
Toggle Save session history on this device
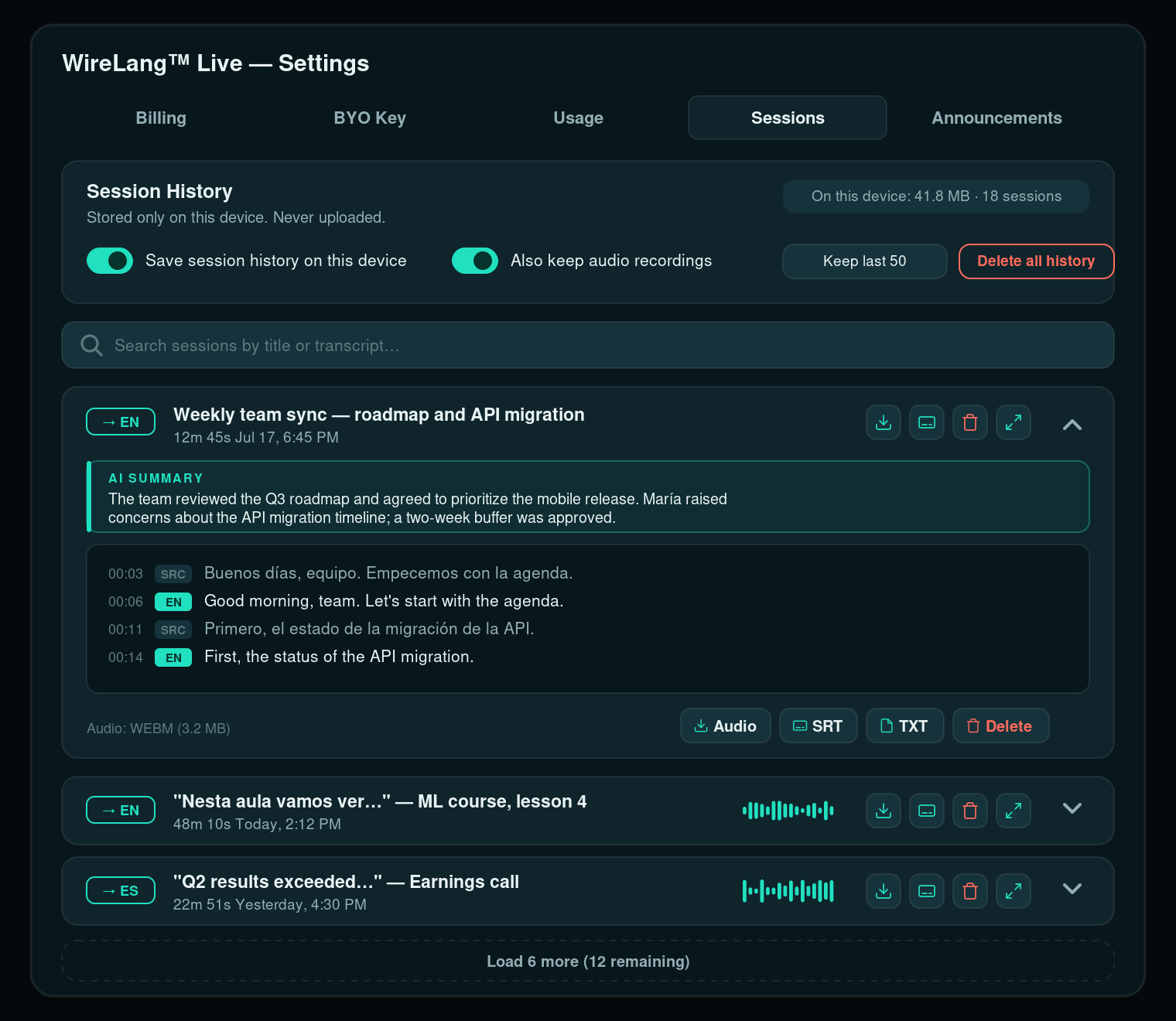tap(110, 261)
